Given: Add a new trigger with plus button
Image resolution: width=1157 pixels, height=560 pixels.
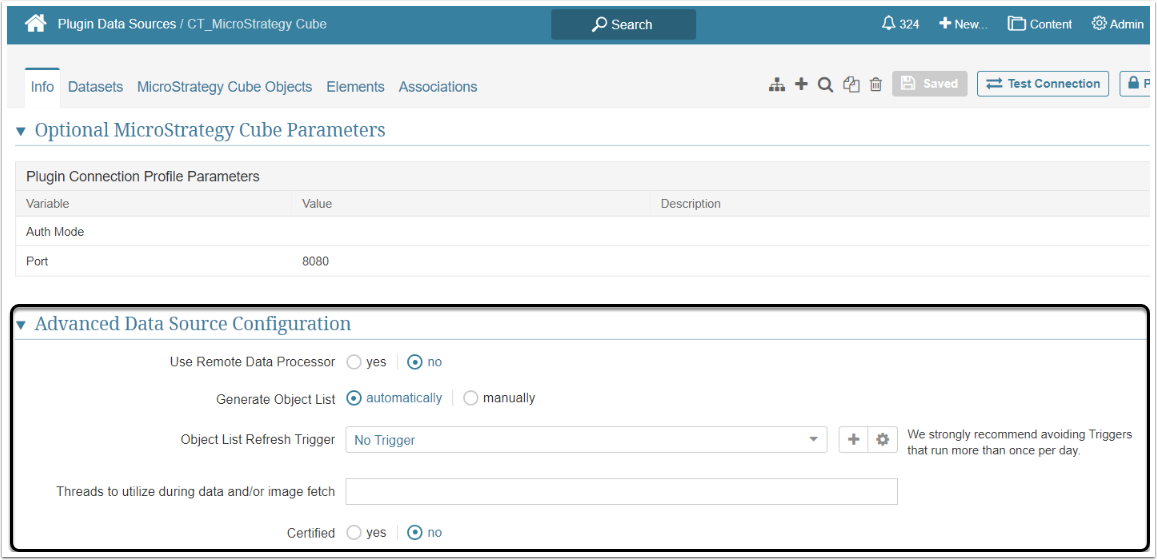Looking at the screenshot, I should [x=854, y=440].
